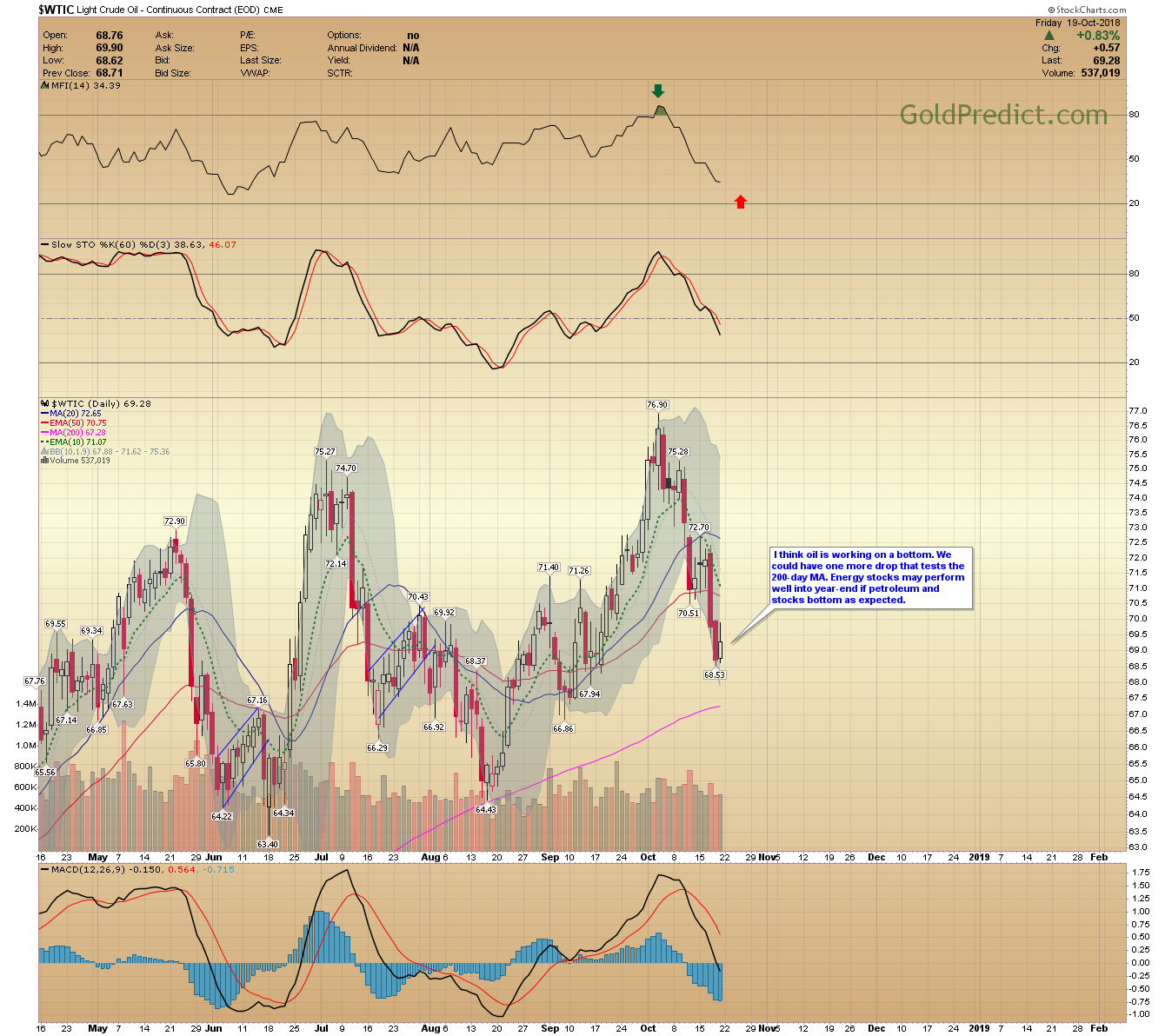Viewport: 1165px width, 1036px height.
Task: Select the Prev Close value 68.71
Action: coord(110,73)
